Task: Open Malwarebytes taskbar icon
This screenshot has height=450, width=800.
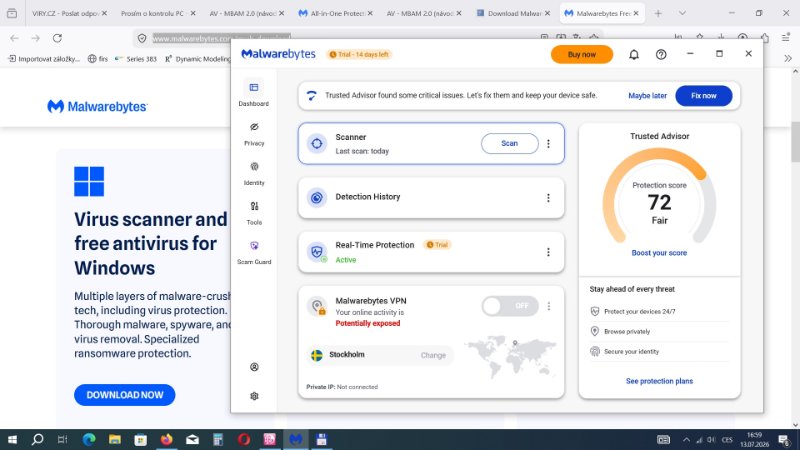Action: [296, 439]
